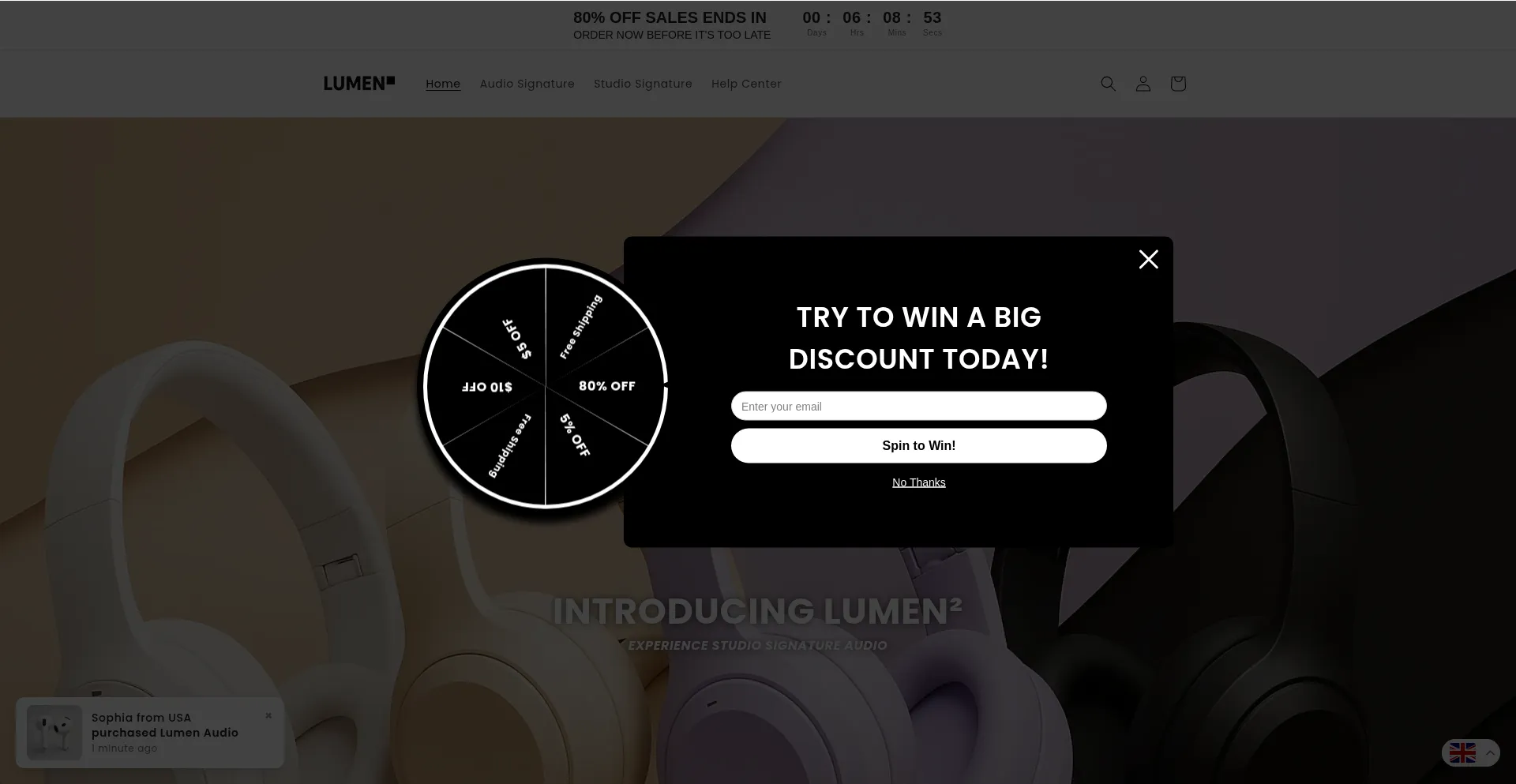Click the 80% OFF sales countdown banner
1516x784 pixels.
point(757,24)
